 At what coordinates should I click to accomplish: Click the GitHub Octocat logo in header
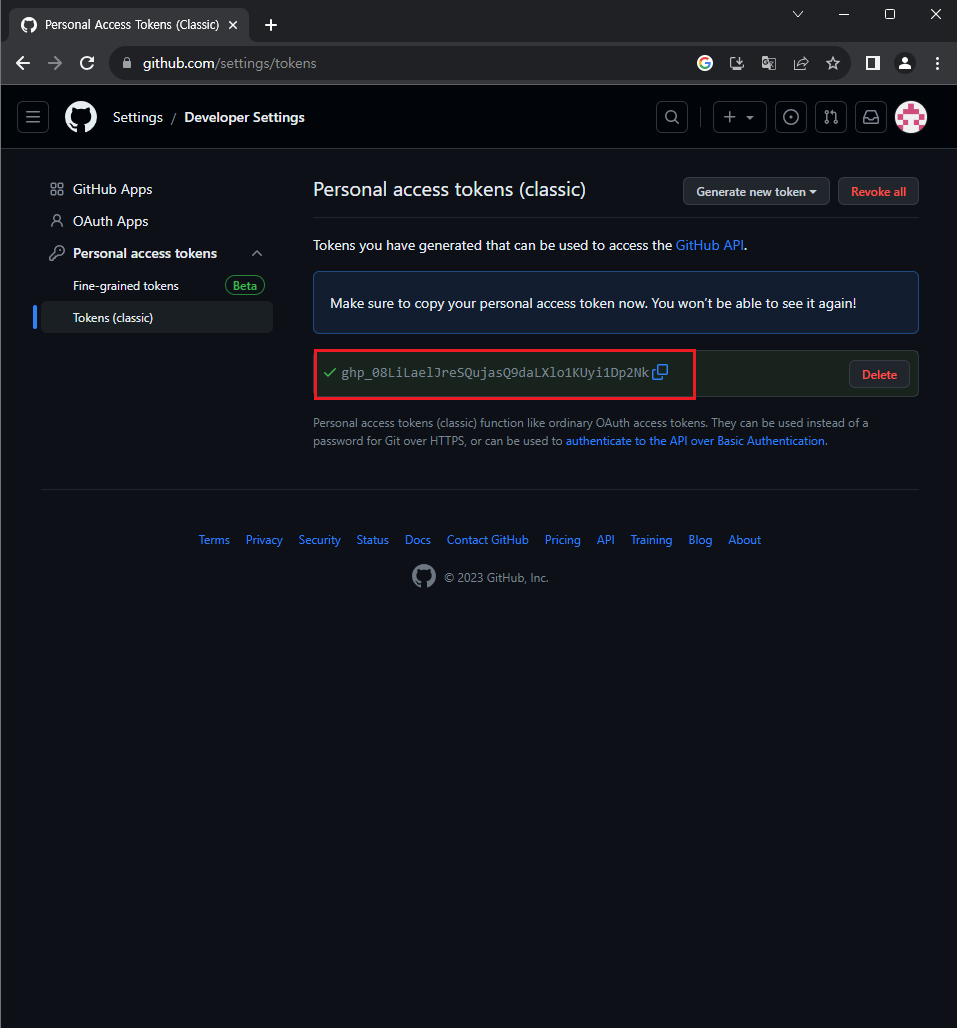(81, 117)
